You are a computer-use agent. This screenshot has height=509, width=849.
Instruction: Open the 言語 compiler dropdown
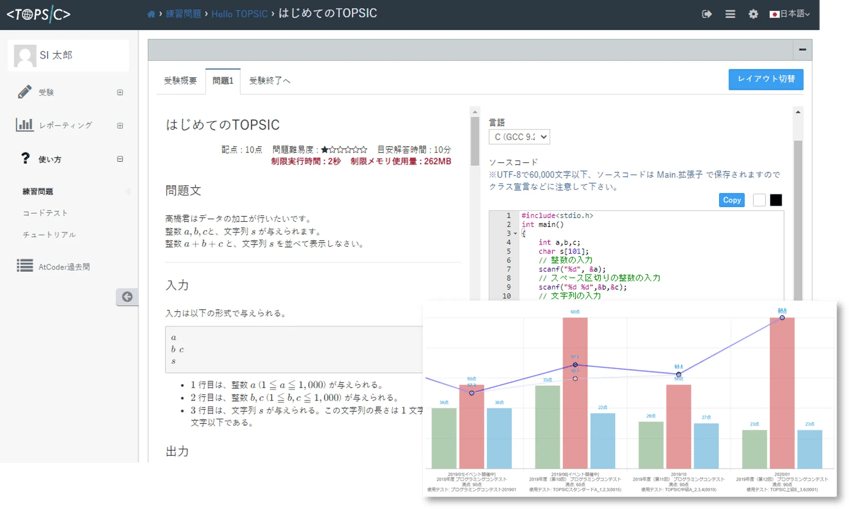coord(519,136)
